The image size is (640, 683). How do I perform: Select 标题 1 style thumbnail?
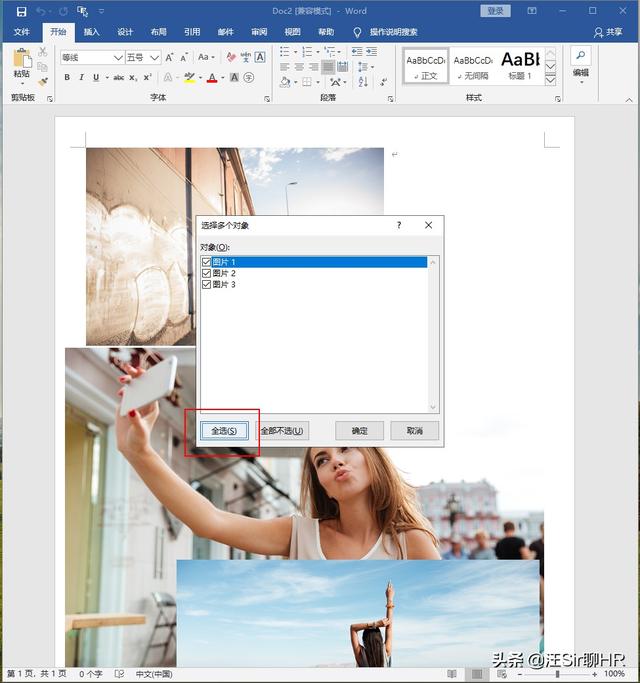520,66
